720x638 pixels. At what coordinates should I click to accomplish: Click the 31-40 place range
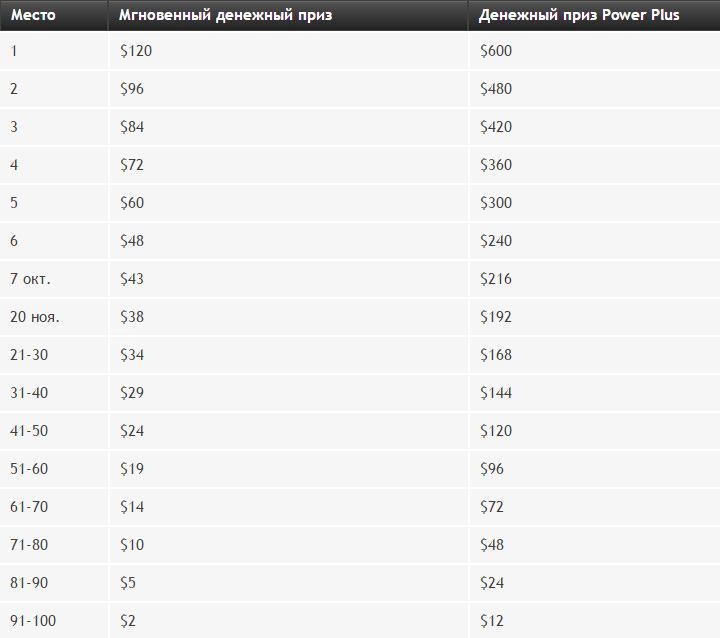29,393
